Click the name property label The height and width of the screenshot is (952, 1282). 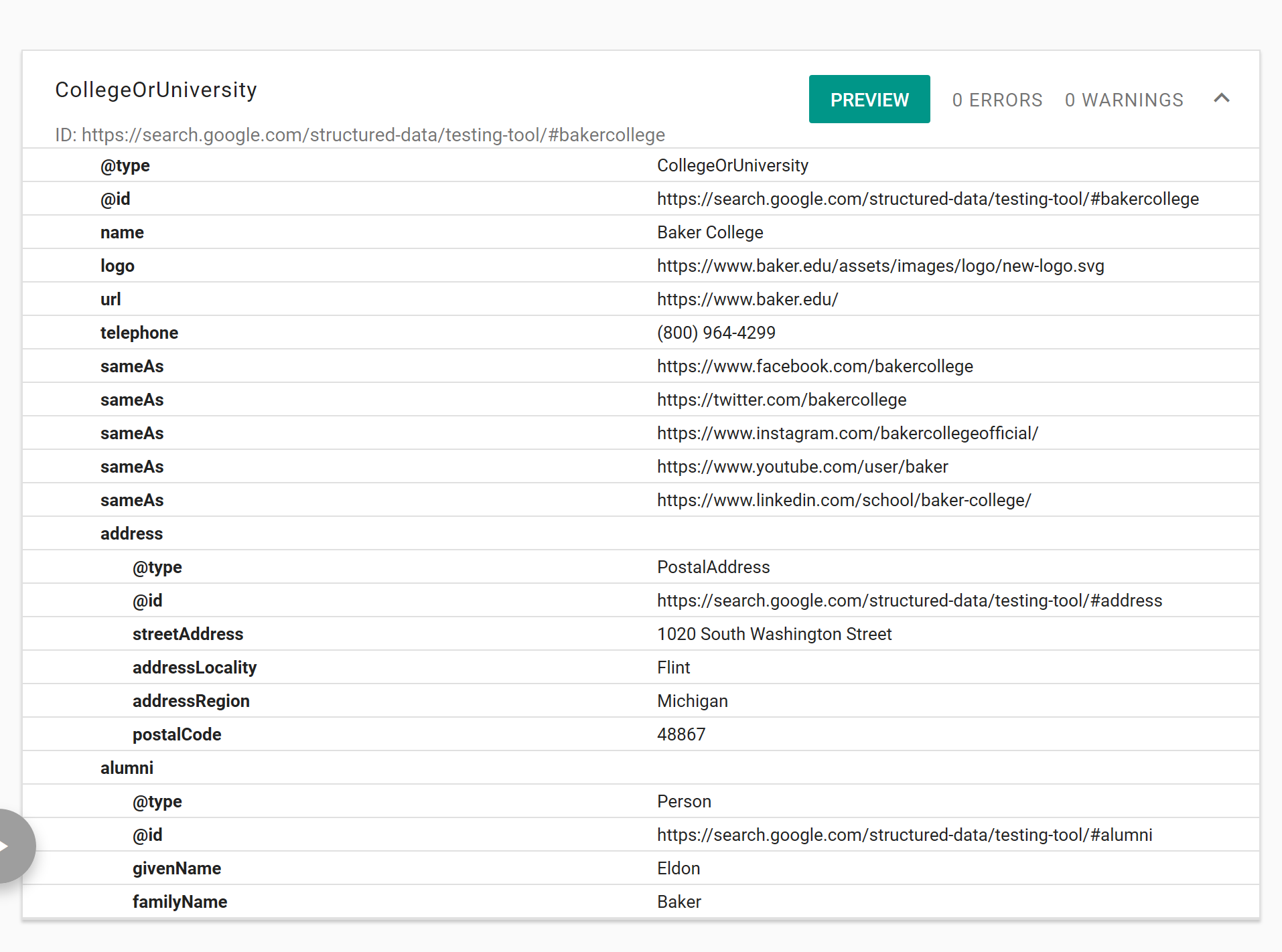pyautogui.click(x=122, y=232)
